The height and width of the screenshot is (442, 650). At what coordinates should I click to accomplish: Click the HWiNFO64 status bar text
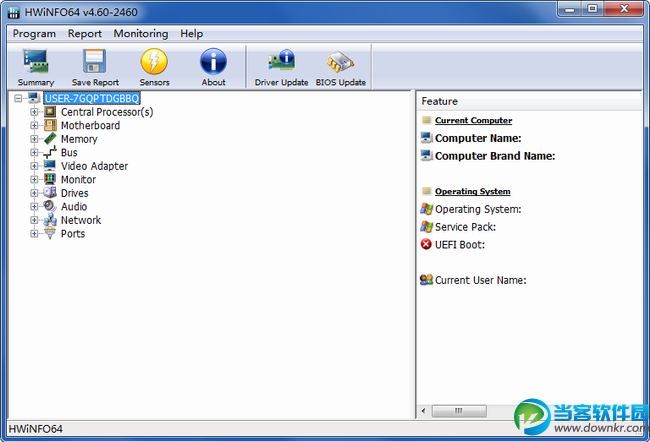(36, 429)
